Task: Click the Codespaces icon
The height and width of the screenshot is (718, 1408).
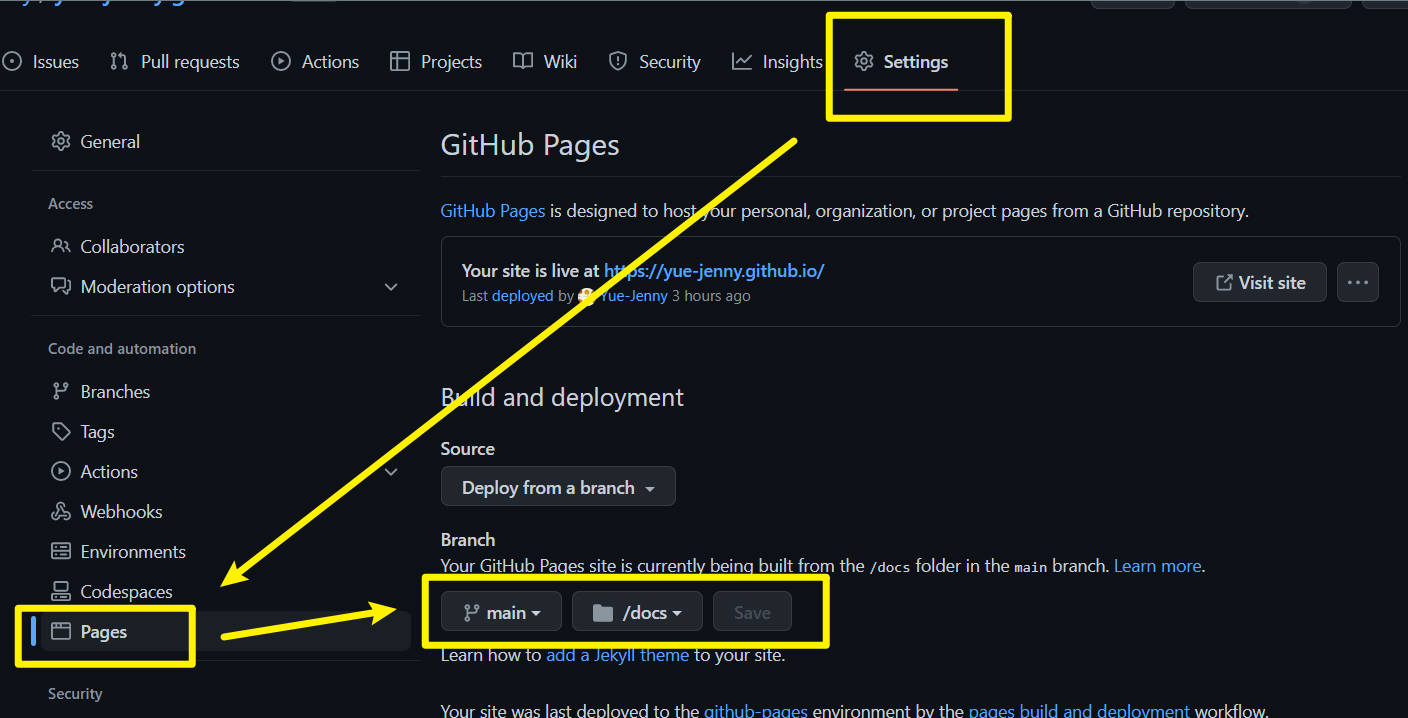Action: pyautogui.click(x=61, y=591)
